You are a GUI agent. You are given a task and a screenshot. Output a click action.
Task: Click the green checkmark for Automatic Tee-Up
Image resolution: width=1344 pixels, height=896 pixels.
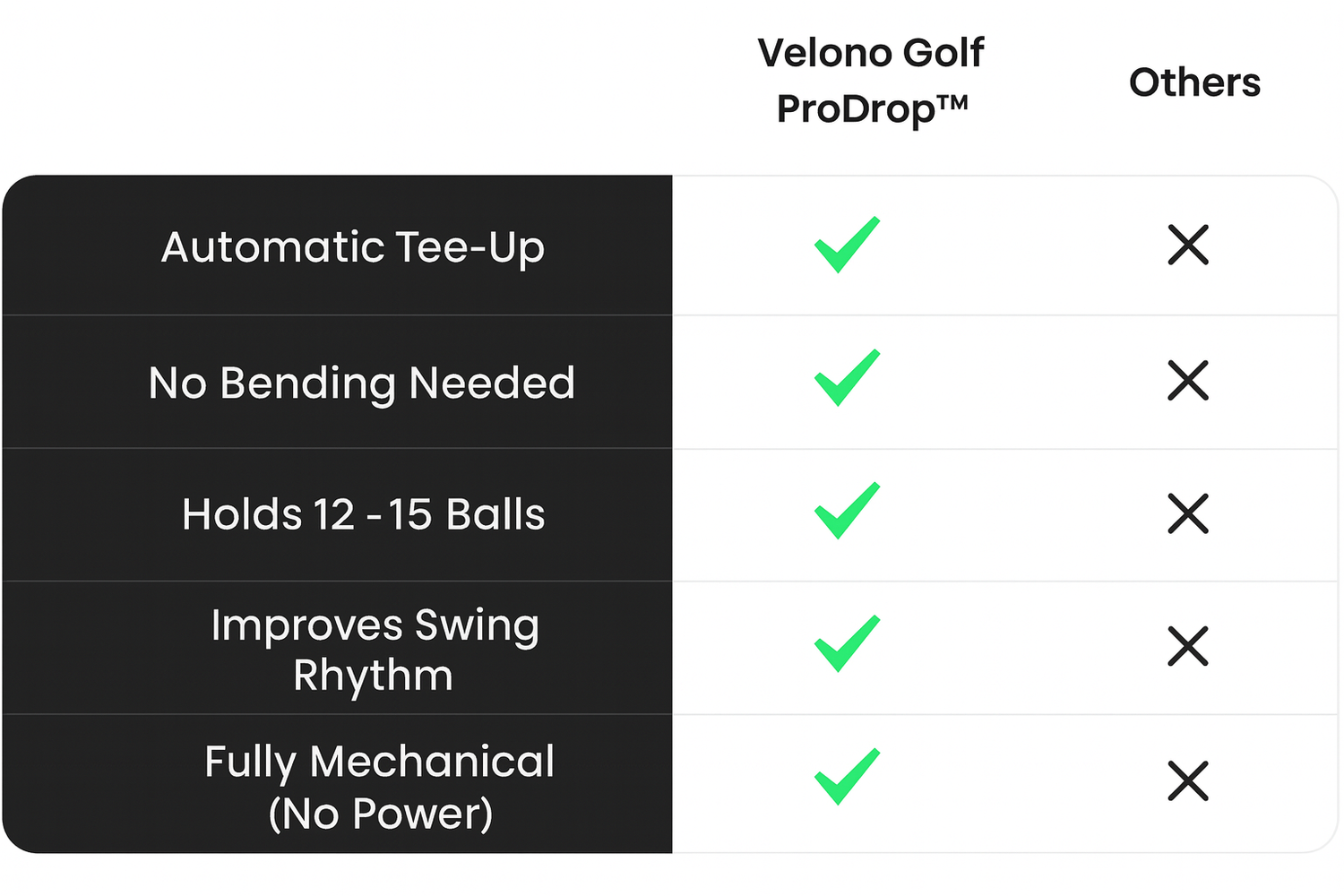coord(847,245)
